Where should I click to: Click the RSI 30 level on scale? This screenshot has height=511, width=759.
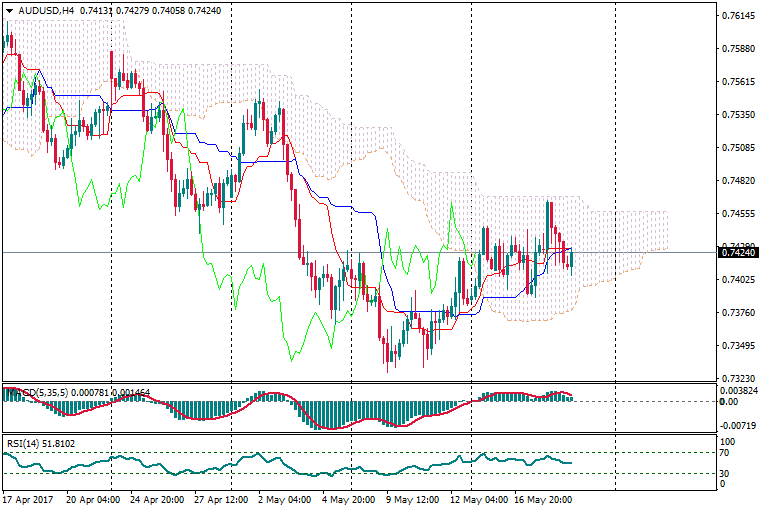click(x=726, y=473)
